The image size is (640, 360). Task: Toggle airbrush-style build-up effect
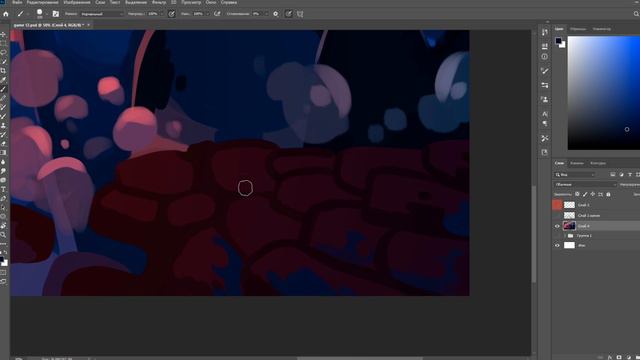(217, 14)
